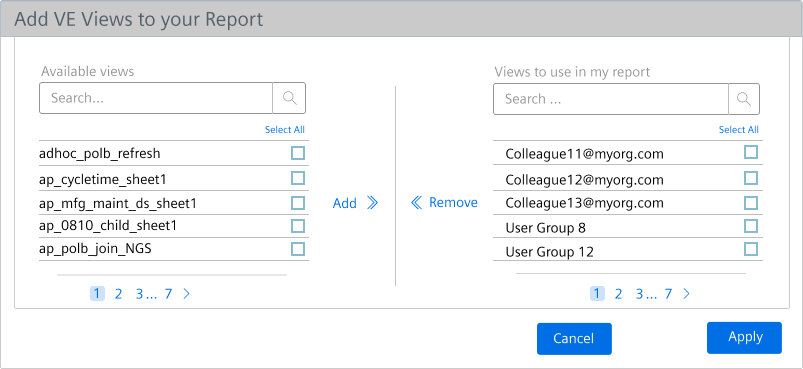Jump to page 7 of report views list

[668, 294]
